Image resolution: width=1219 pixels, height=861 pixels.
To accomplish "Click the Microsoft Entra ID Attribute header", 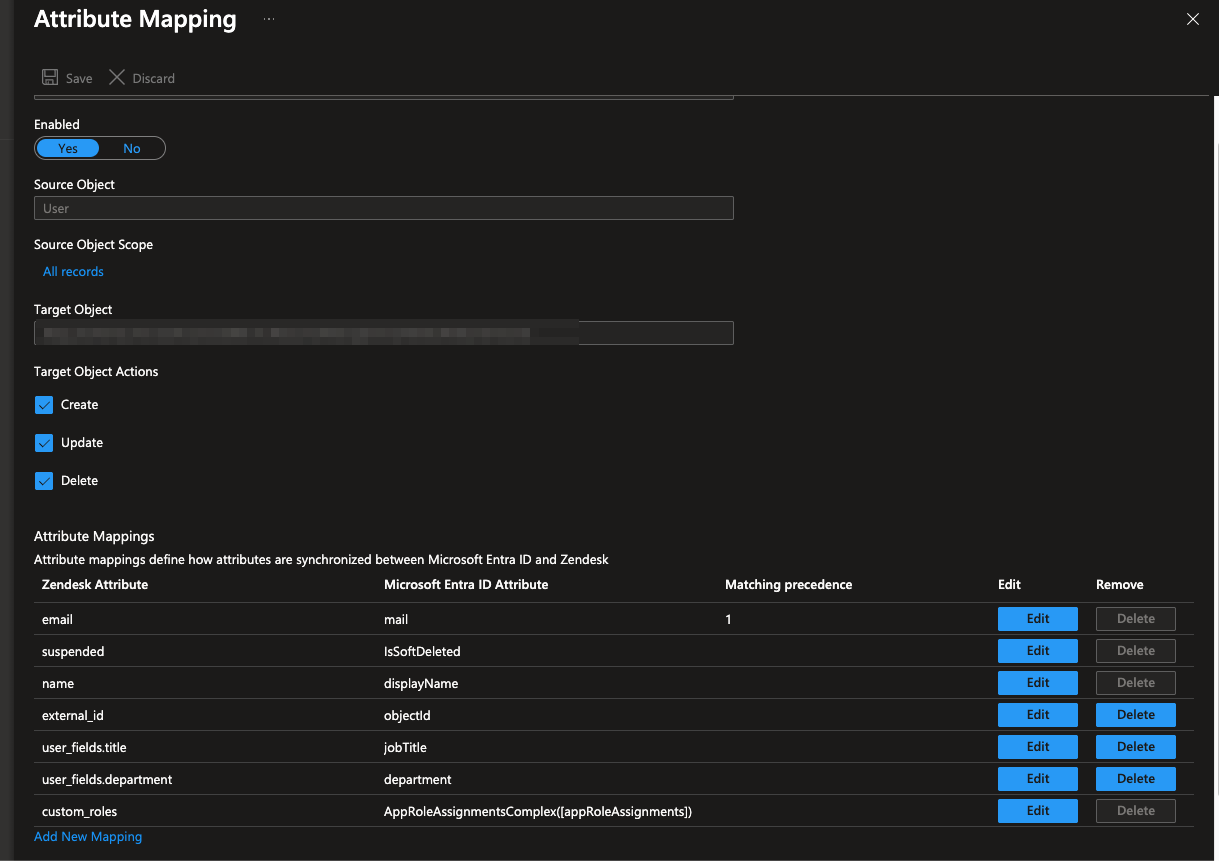I will (x=466, y=585).
